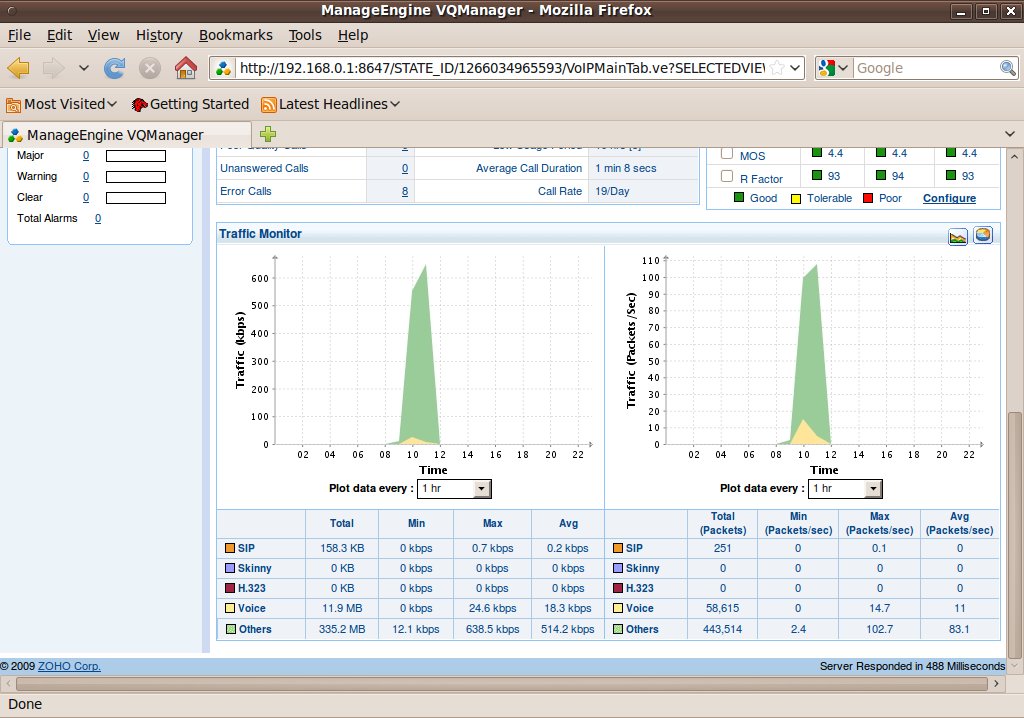The height and width of the screenshot is (718, 1024).
Task: Click the SIP orange swatch in kbps table
Action: tap(230, 548)
